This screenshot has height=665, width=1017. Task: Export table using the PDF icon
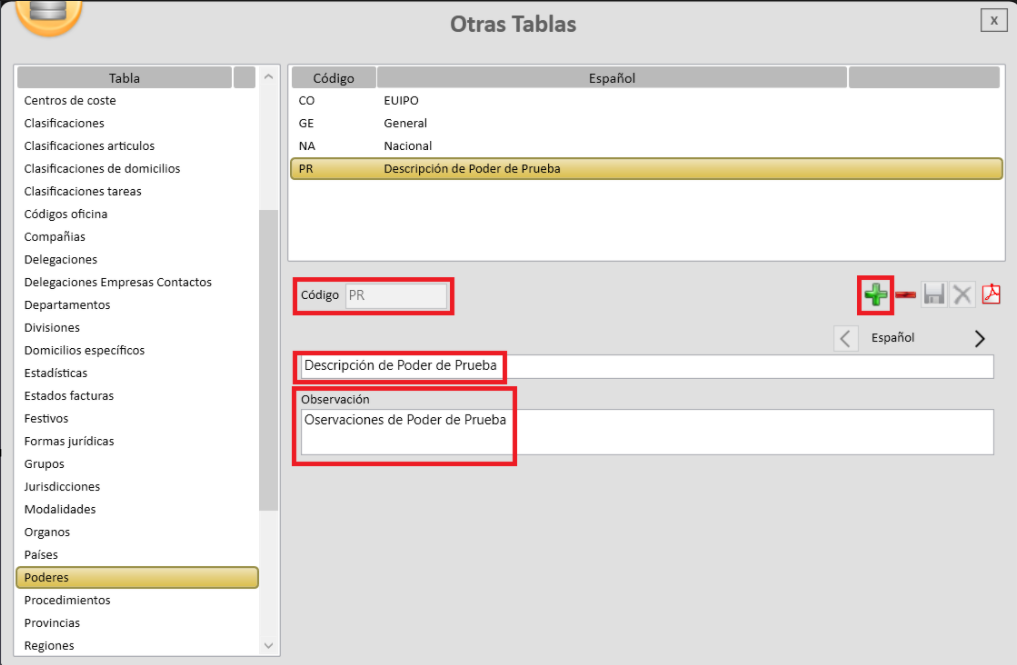[x=991, y=294]
